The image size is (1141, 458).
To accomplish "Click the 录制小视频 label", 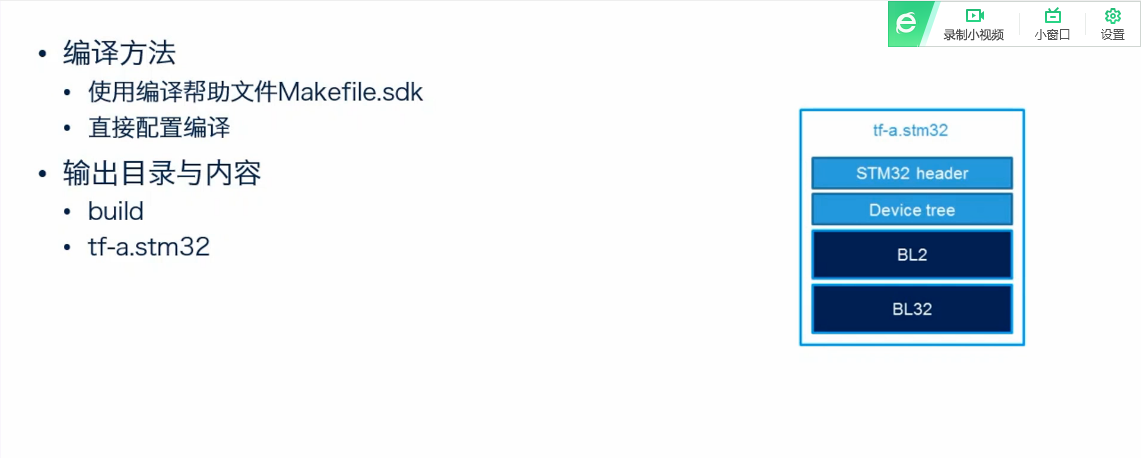I will [x=974, y=35].
